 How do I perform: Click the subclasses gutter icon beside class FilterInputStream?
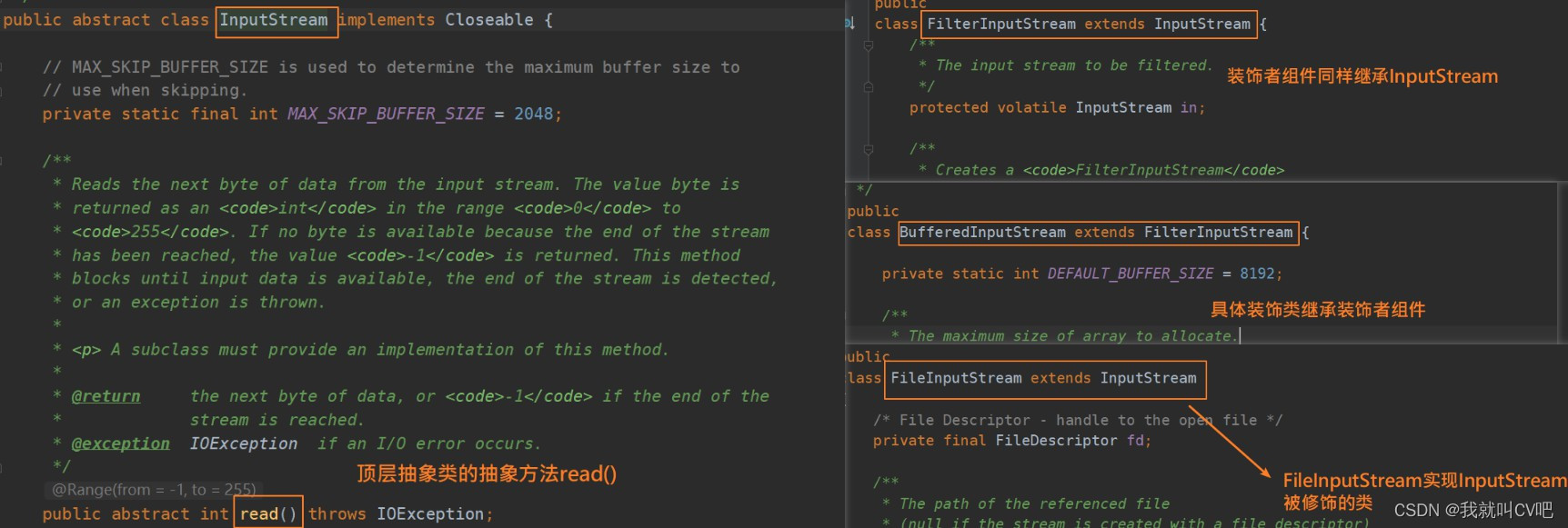coord(849,24)
